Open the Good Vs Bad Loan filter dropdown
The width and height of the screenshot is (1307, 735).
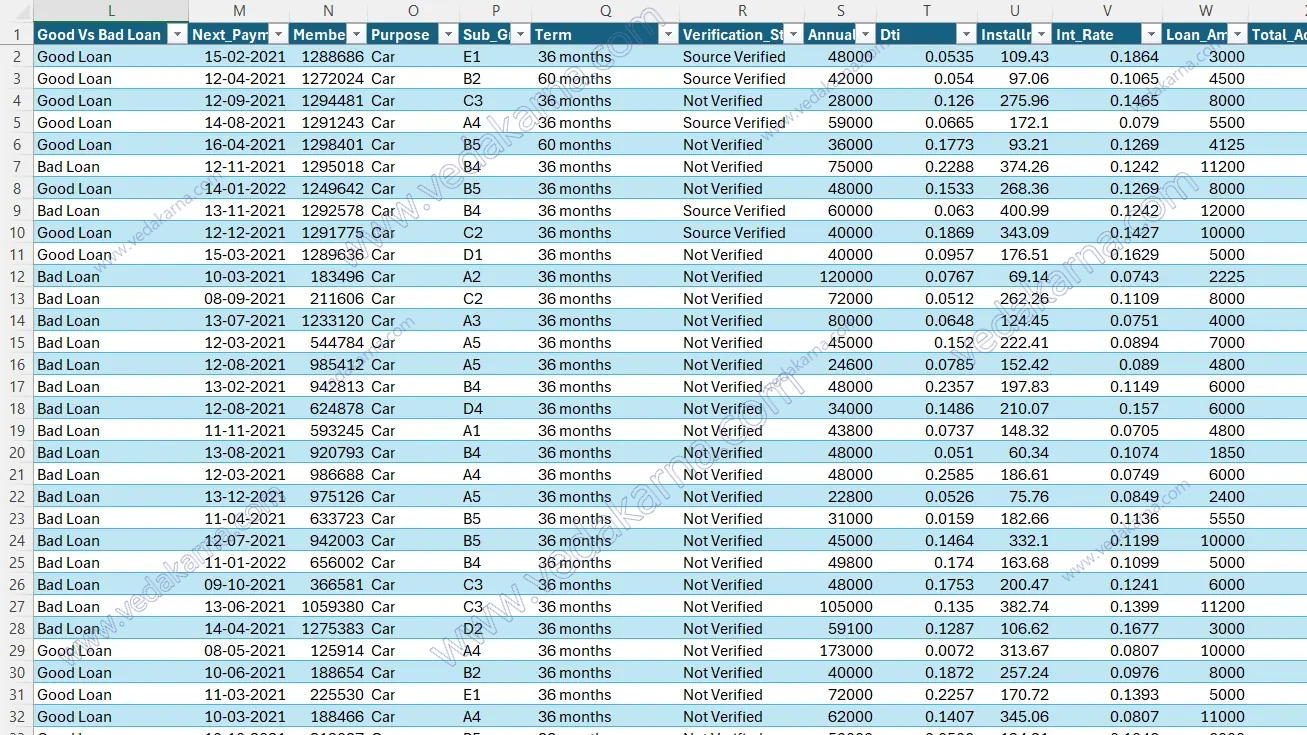coord(177,34)
